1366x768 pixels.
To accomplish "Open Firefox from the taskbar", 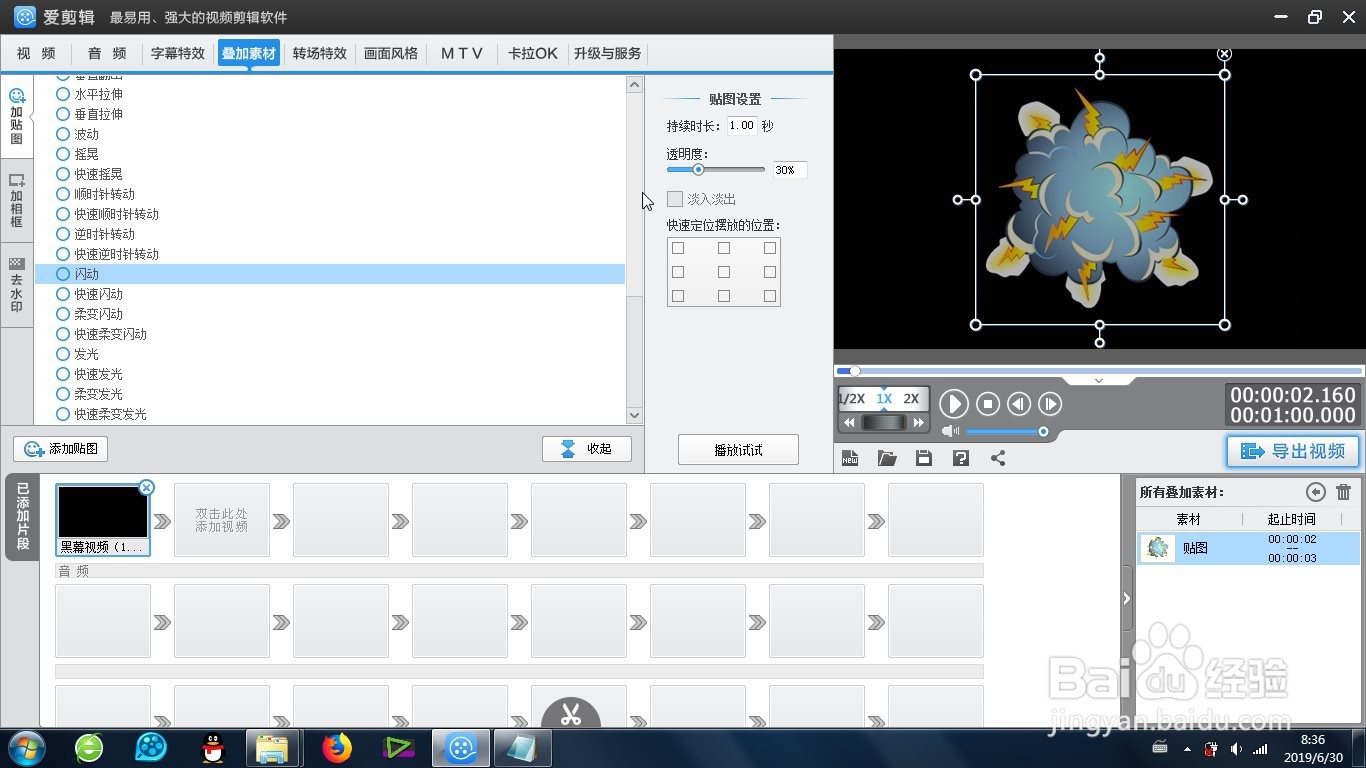I will [x=337, y=748].
